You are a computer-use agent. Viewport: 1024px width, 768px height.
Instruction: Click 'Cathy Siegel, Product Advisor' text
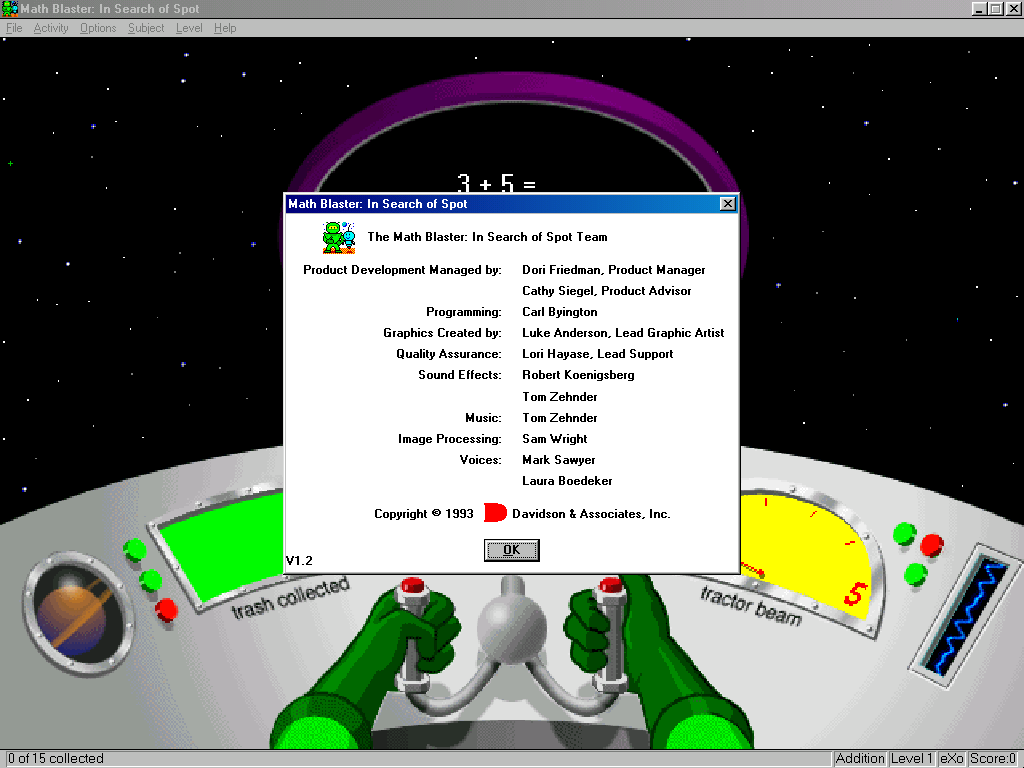tap(606, 291)
